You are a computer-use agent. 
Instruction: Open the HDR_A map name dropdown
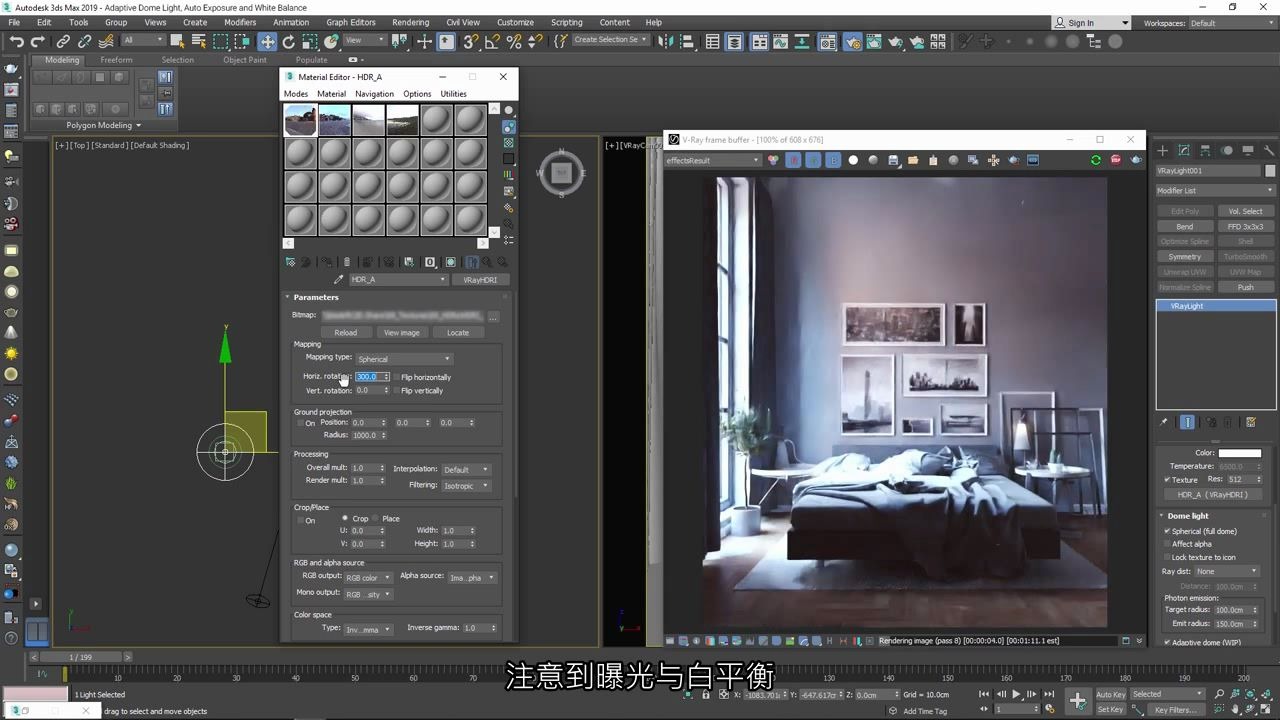point(398,280)
